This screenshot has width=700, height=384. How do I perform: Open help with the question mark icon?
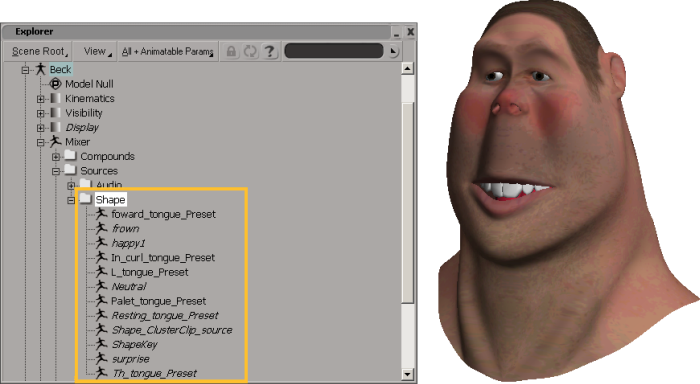pos(269,51)
